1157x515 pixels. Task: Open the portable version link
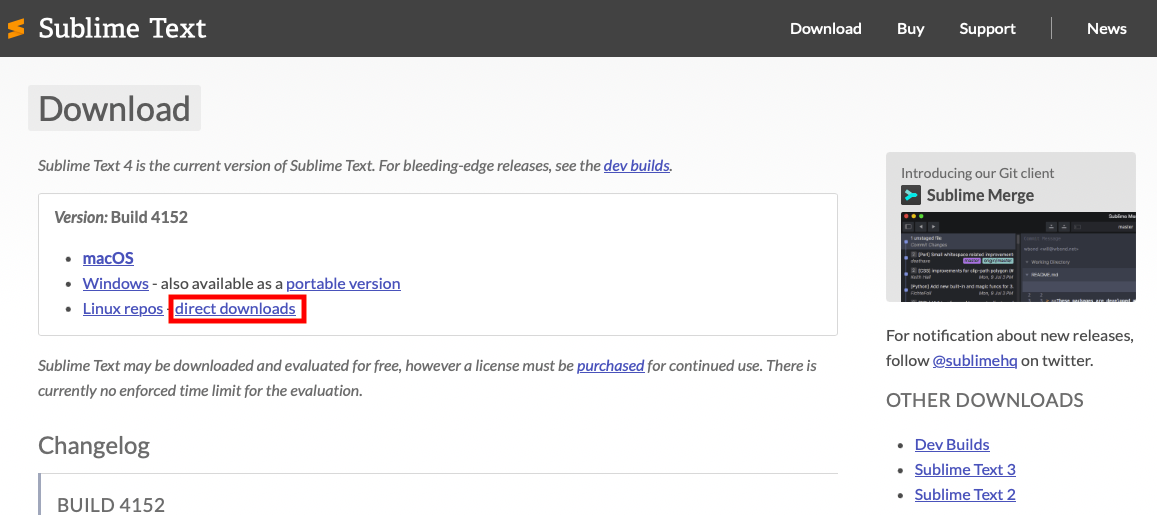tap(343, 283)
